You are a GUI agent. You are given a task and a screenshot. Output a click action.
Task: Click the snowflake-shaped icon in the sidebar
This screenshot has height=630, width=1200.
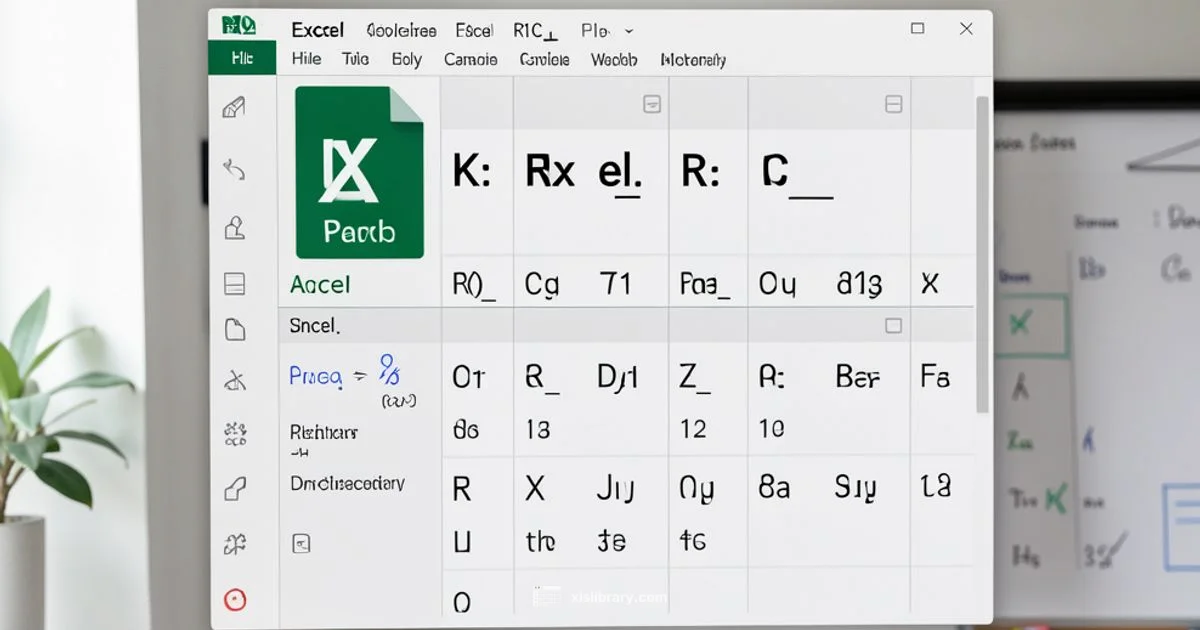[235, 430]
